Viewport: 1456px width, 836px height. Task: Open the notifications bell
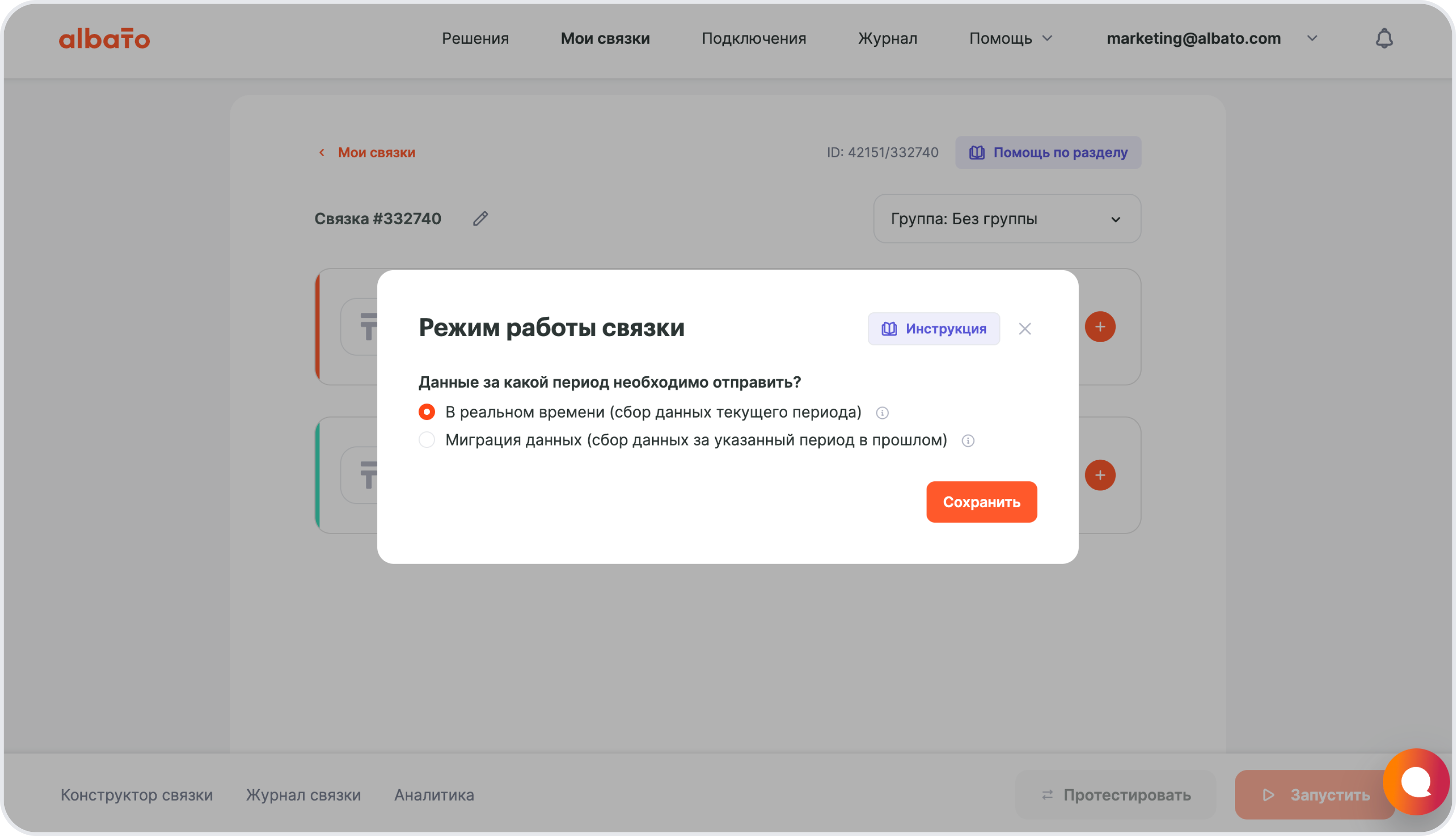1384,39
